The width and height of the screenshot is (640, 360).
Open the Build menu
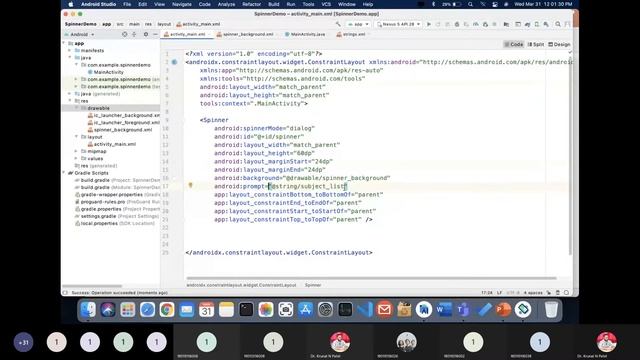coord(273,4)
